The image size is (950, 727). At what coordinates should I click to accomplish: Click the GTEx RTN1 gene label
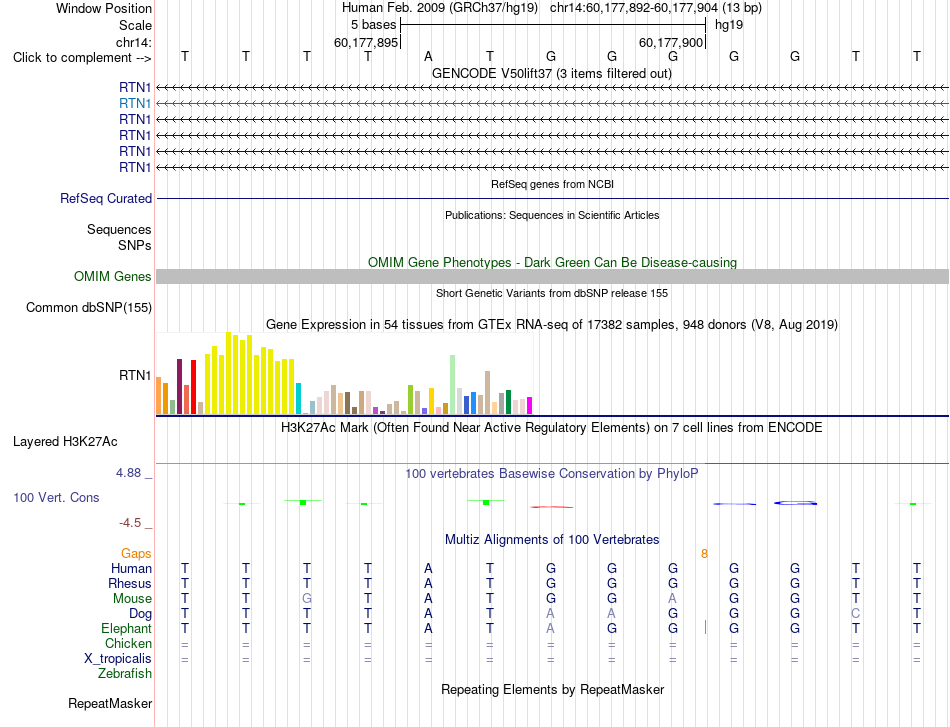pos(135,376)
